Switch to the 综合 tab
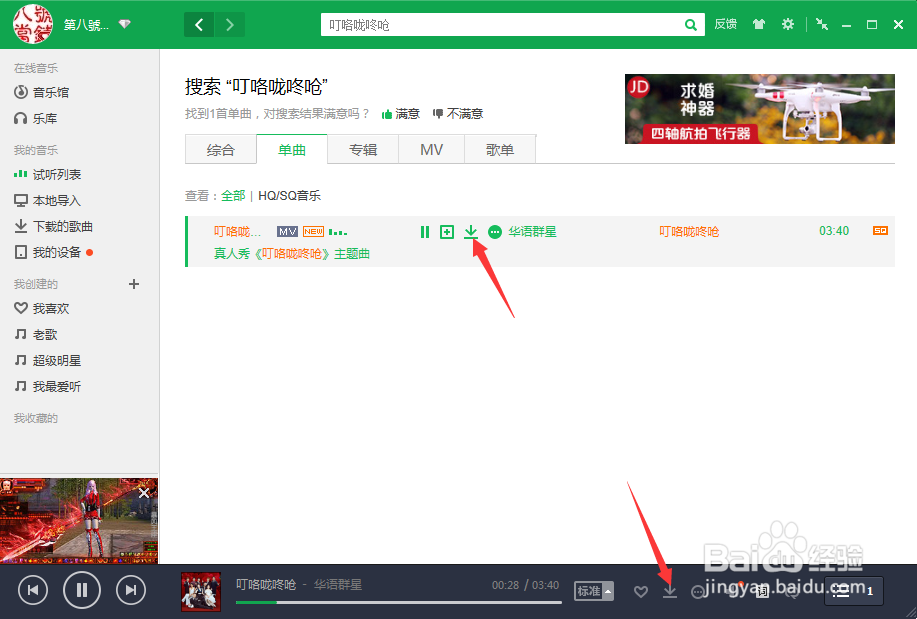The height and width of the screenshot is (619, 917). click(x=220, y=150)
